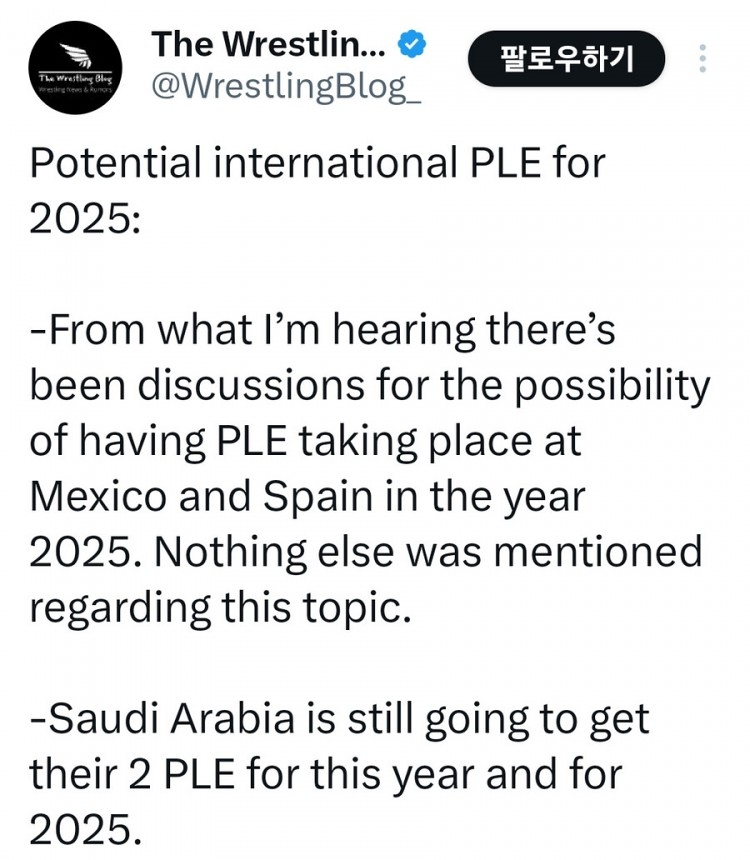Click "Nothing else was mentioned" text
The height and width of the screenshot is (860, 750).
(428, 551)
